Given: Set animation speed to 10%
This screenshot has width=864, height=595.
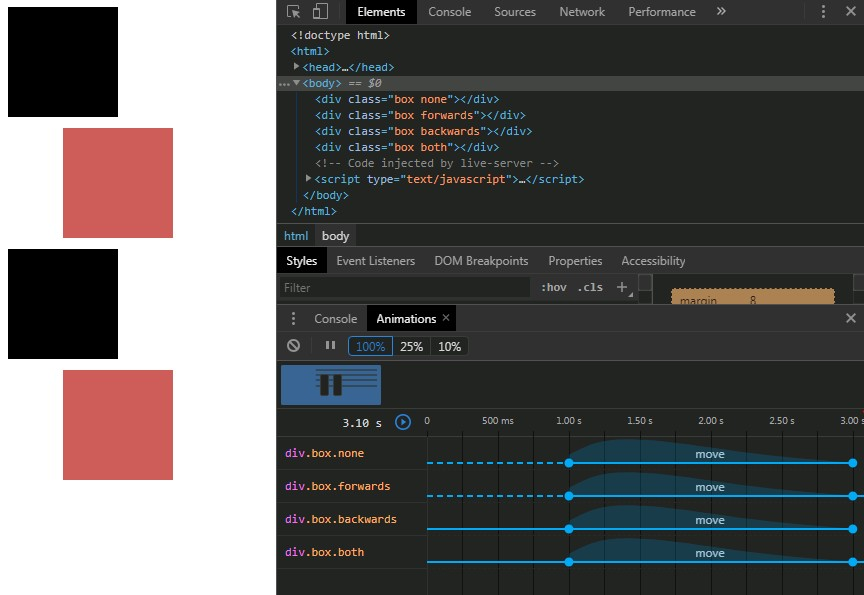Looking at the screenshot, I should (449, 347).
